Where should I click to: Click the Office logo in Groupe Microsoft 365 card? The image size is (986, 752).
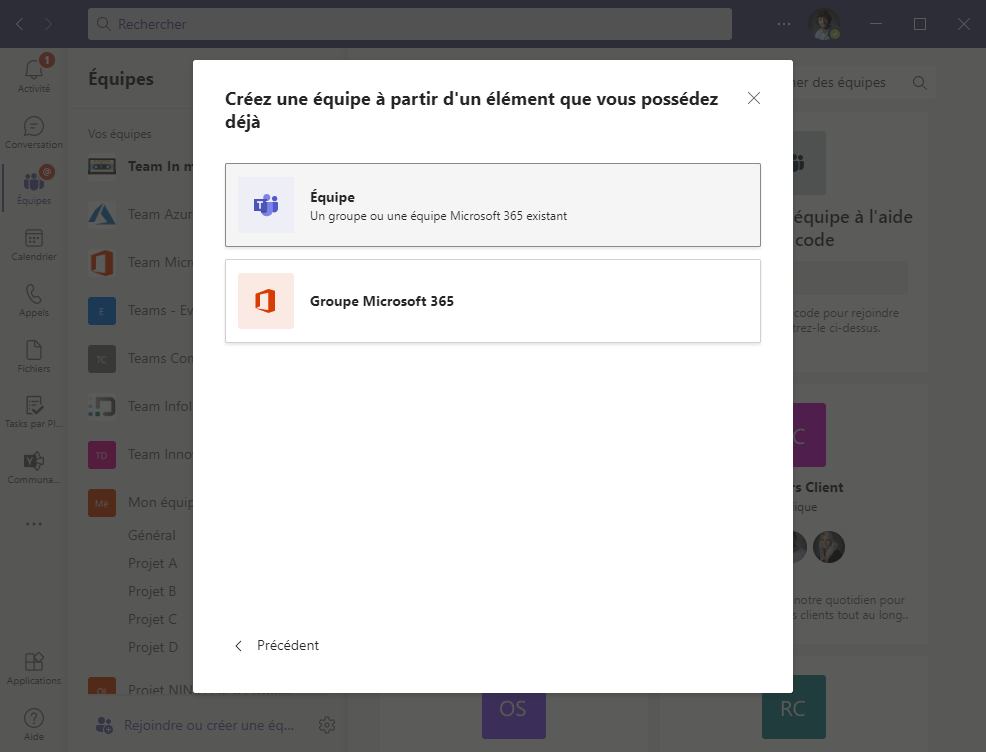pos(266,301)
